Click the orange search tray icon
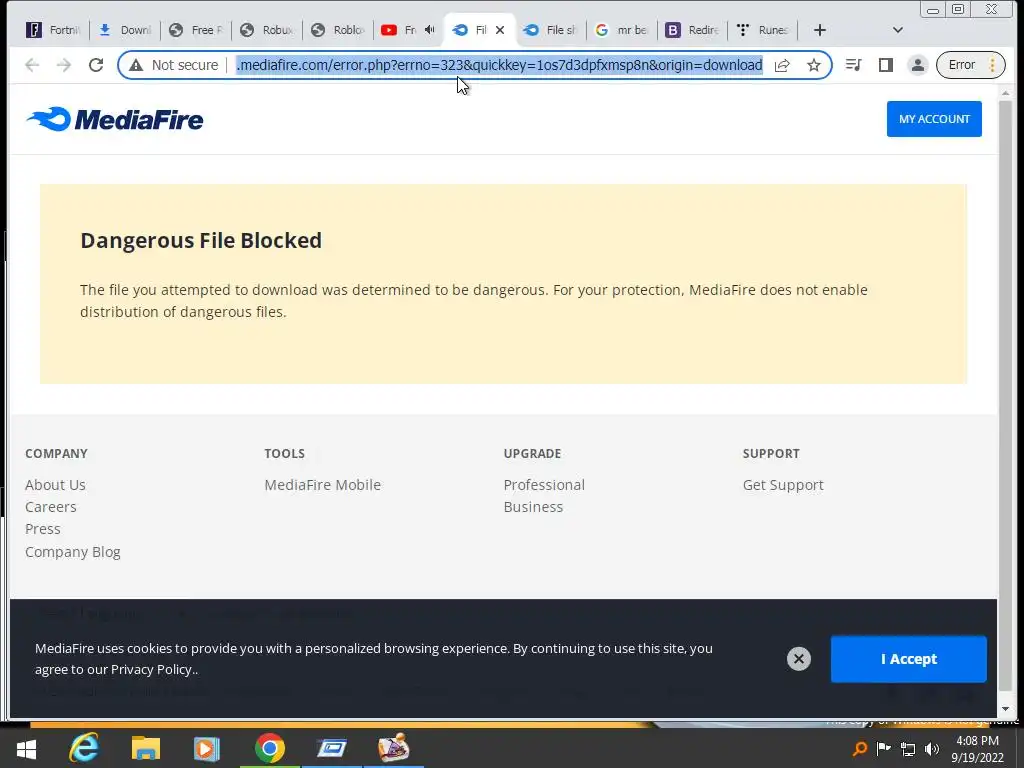This screenshot has width=1024, height=768. point(860,748)
